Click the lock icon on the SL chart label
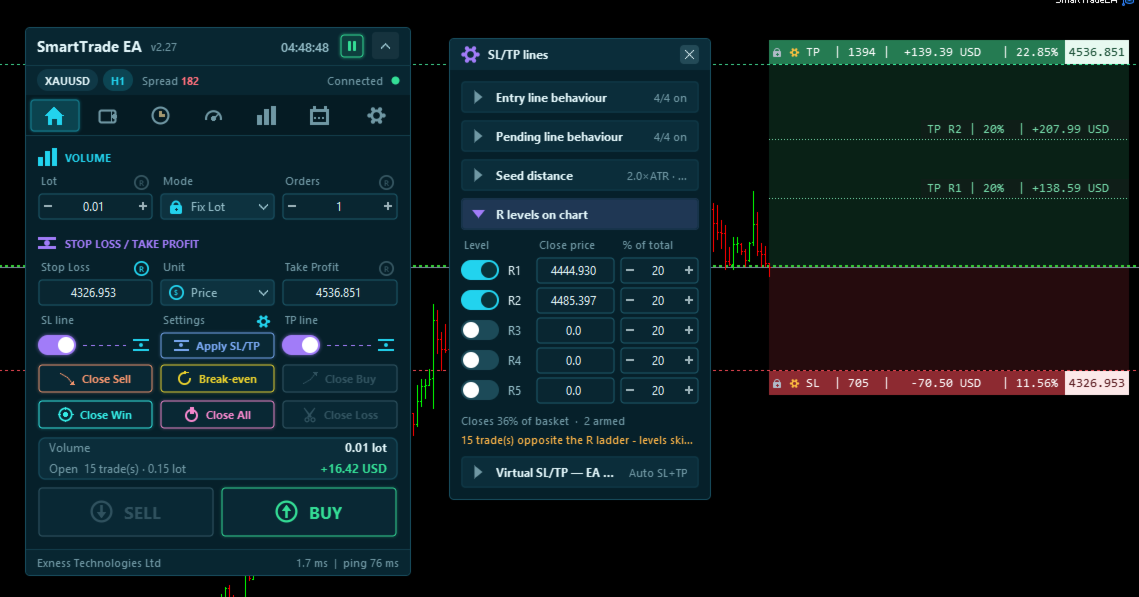 777,383
